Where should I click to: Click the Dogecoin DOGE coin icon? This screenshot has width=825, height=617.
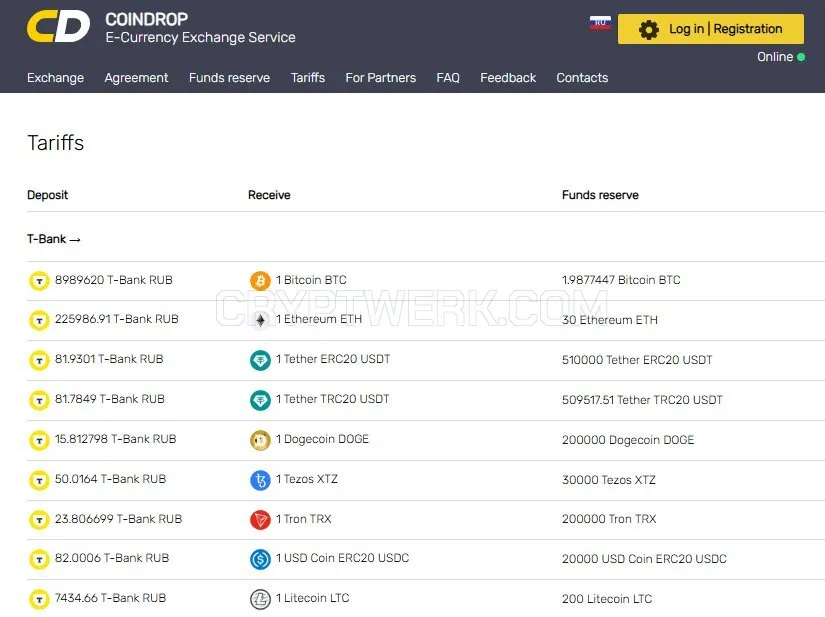[x=260, y=440]
